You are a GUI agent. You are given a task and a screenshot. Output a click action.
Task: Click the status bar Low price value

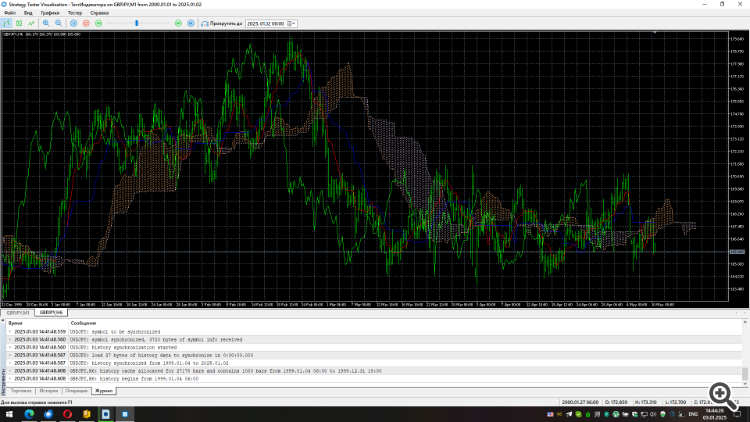676,402
